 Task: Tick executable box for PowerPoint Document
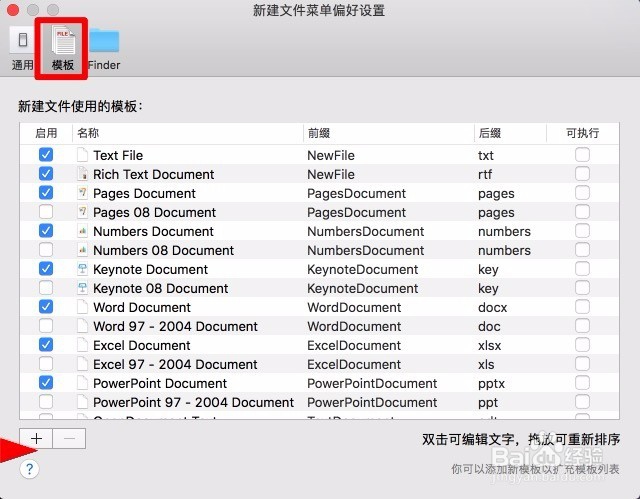click(582, 383)
